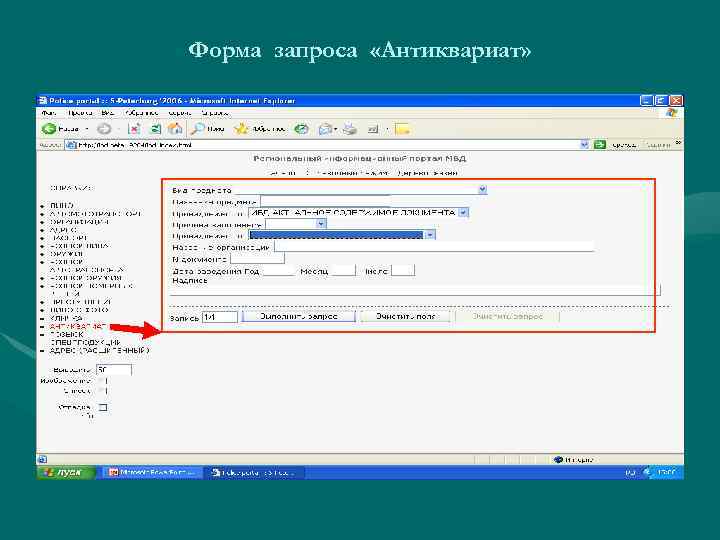The width and height of the screenshot is (720, 540).
Task: Open the Справка menu
Action: click(x=215, y=113)
